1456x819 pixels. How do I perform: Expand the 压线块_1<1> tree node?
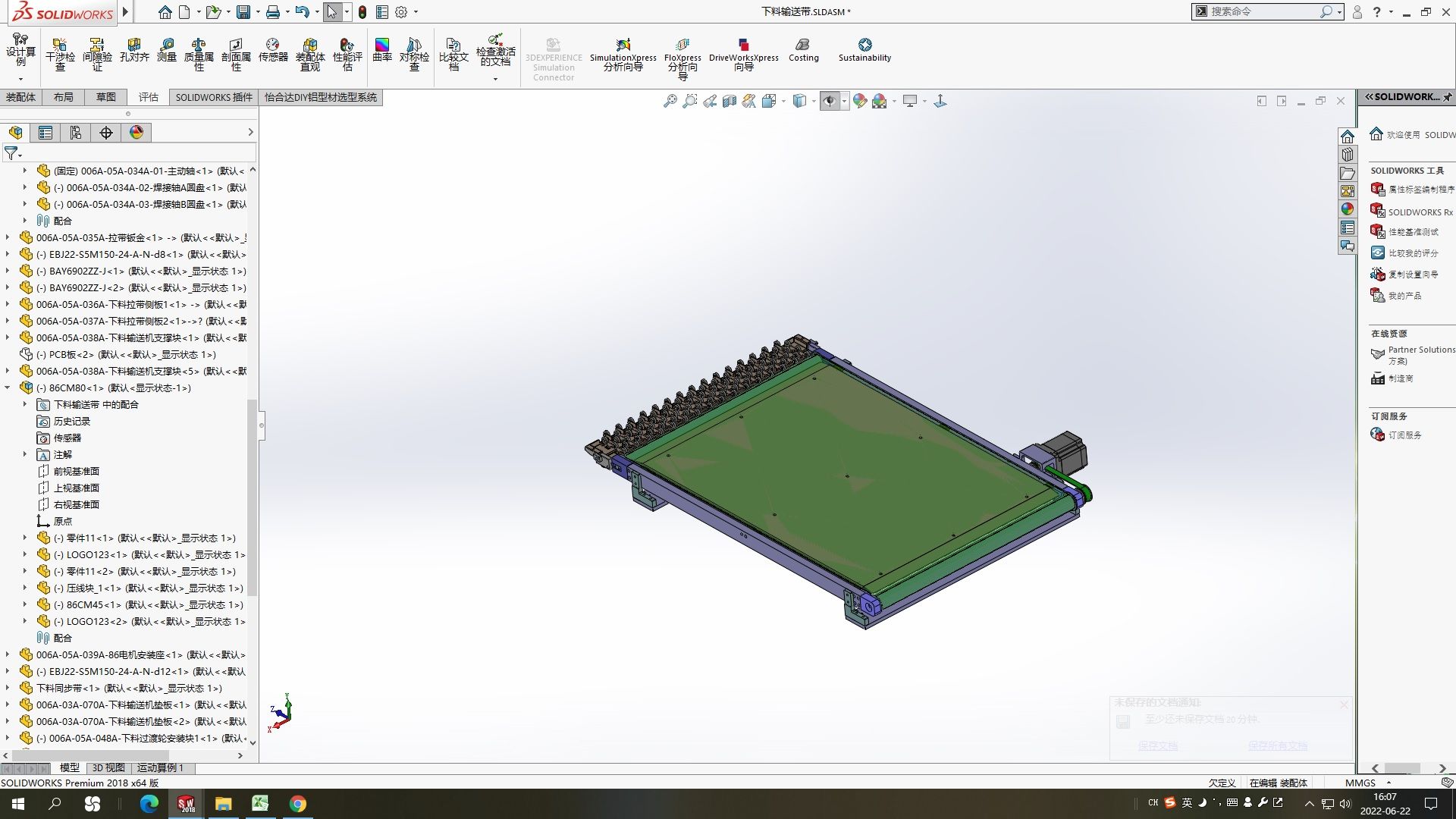(x=25, y=588)
